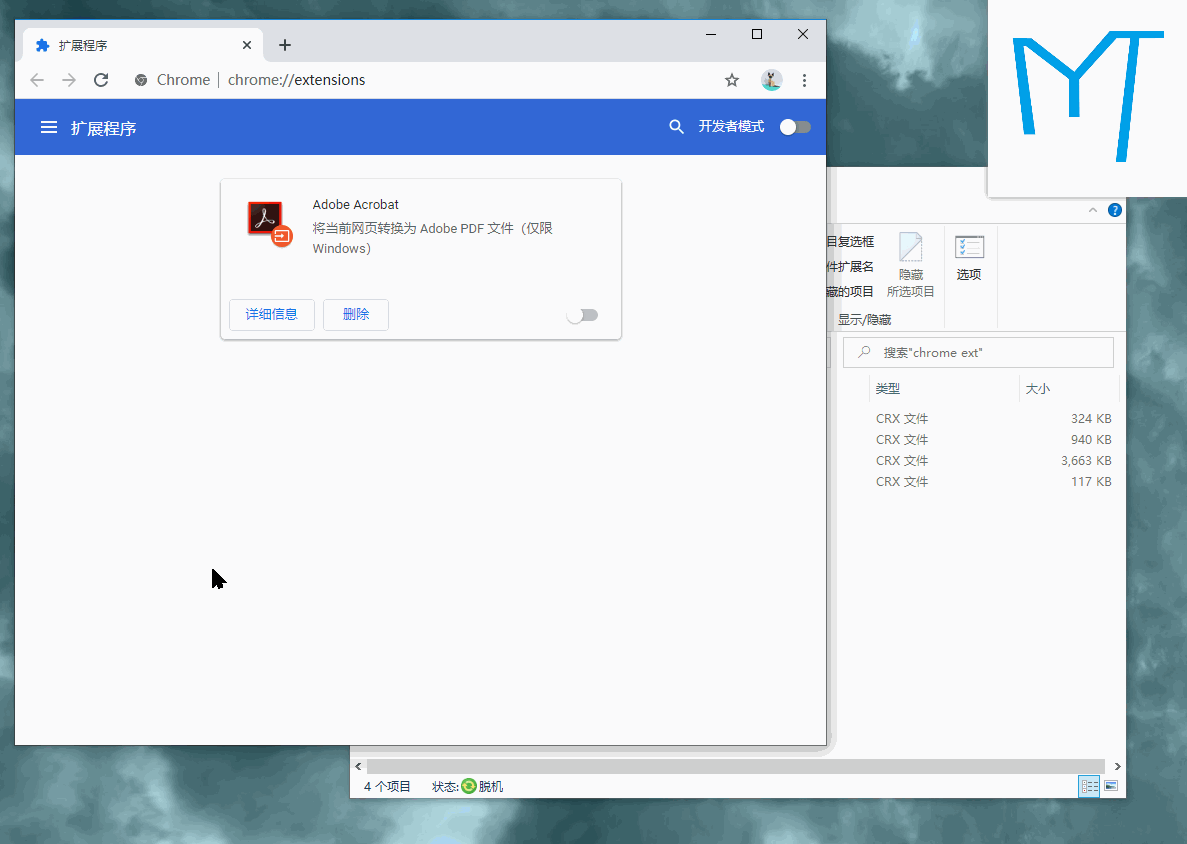Switch Explorer to large icons view
This screenshot has height=844, width=1187.
click(1110, 786)
